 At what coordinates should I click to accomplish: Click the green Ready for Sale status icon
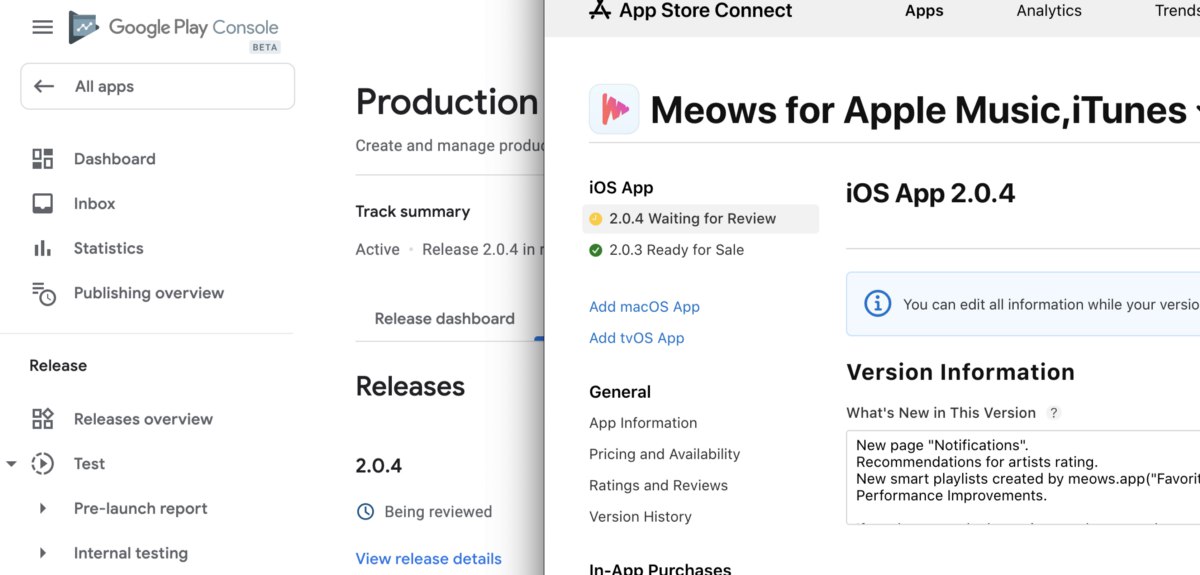[596, 250]
